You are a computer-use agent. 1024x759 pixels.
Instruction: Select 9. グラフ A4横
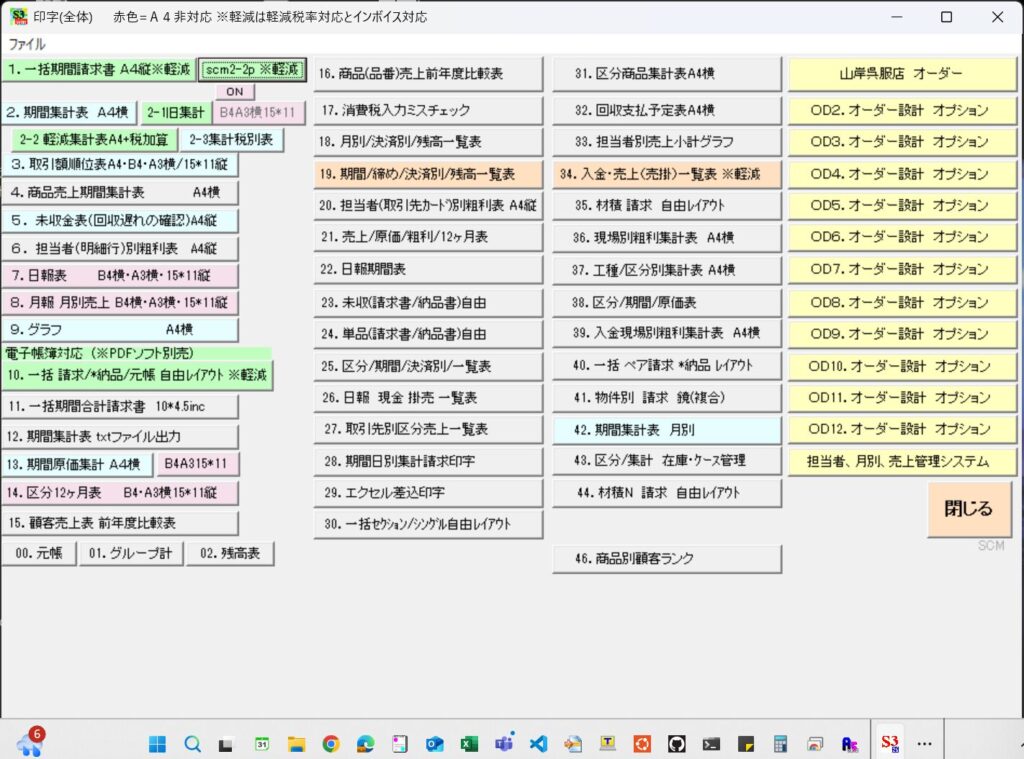(120, 329)
